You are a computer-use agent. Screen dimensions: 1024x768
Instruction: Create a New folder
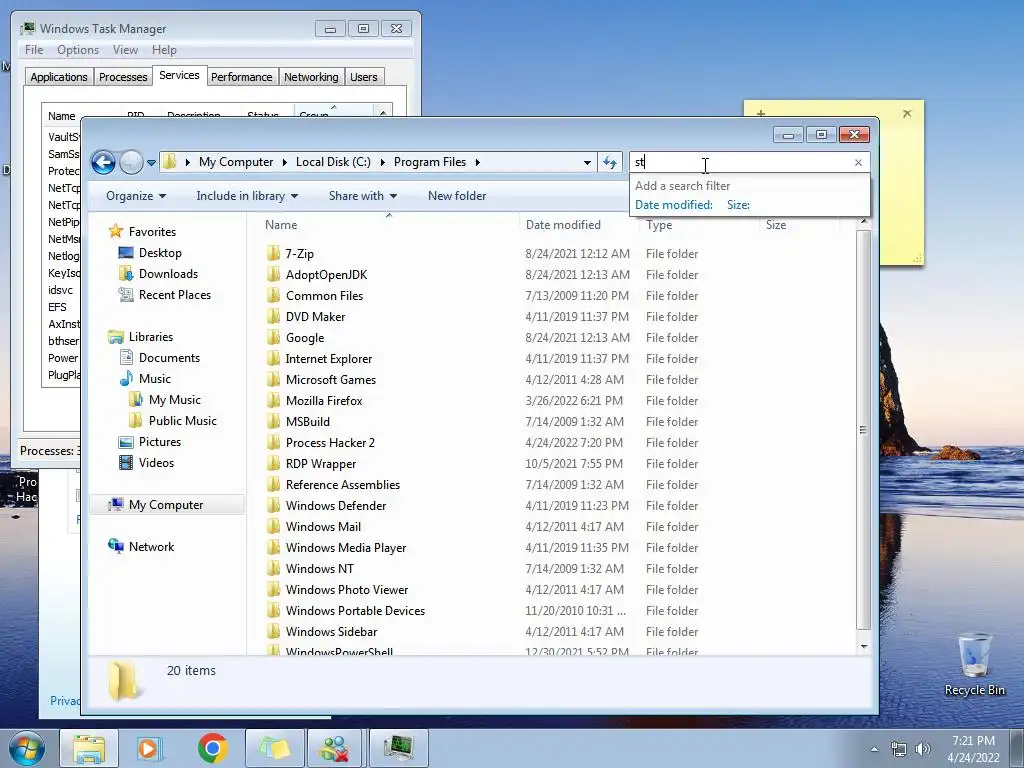tap(456, 196)
